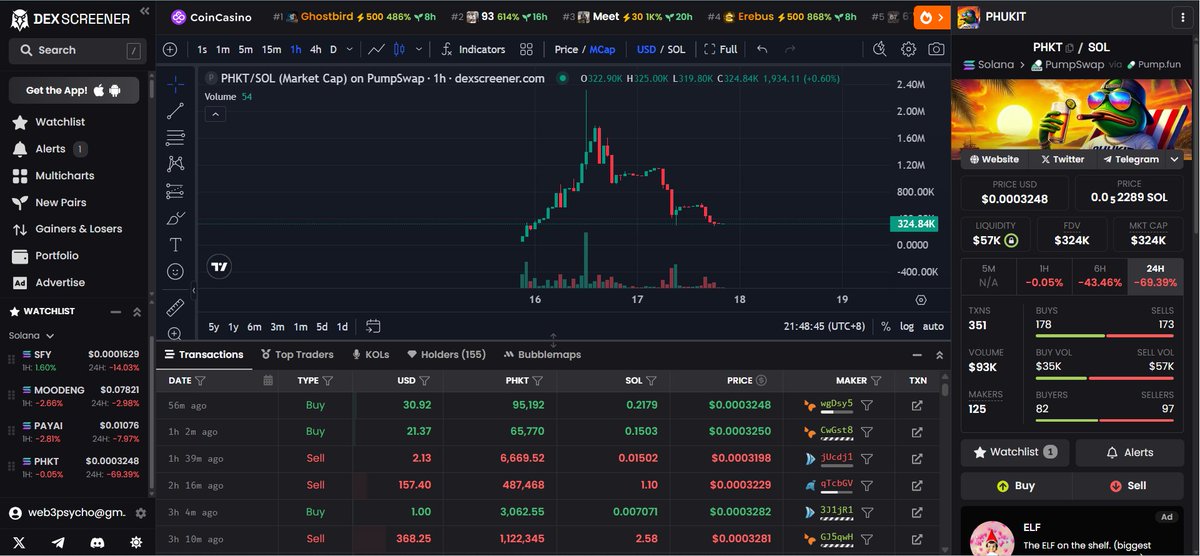Expand the transactions panel upward
This screenshot has width=1200, height=556.
click(x=939, y=355)
